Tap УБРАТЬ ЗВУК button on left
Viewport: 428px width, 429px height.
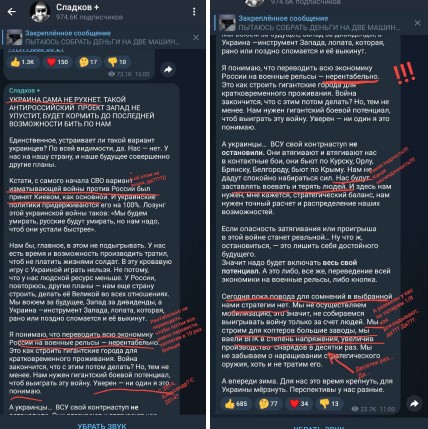click(102, 426)
